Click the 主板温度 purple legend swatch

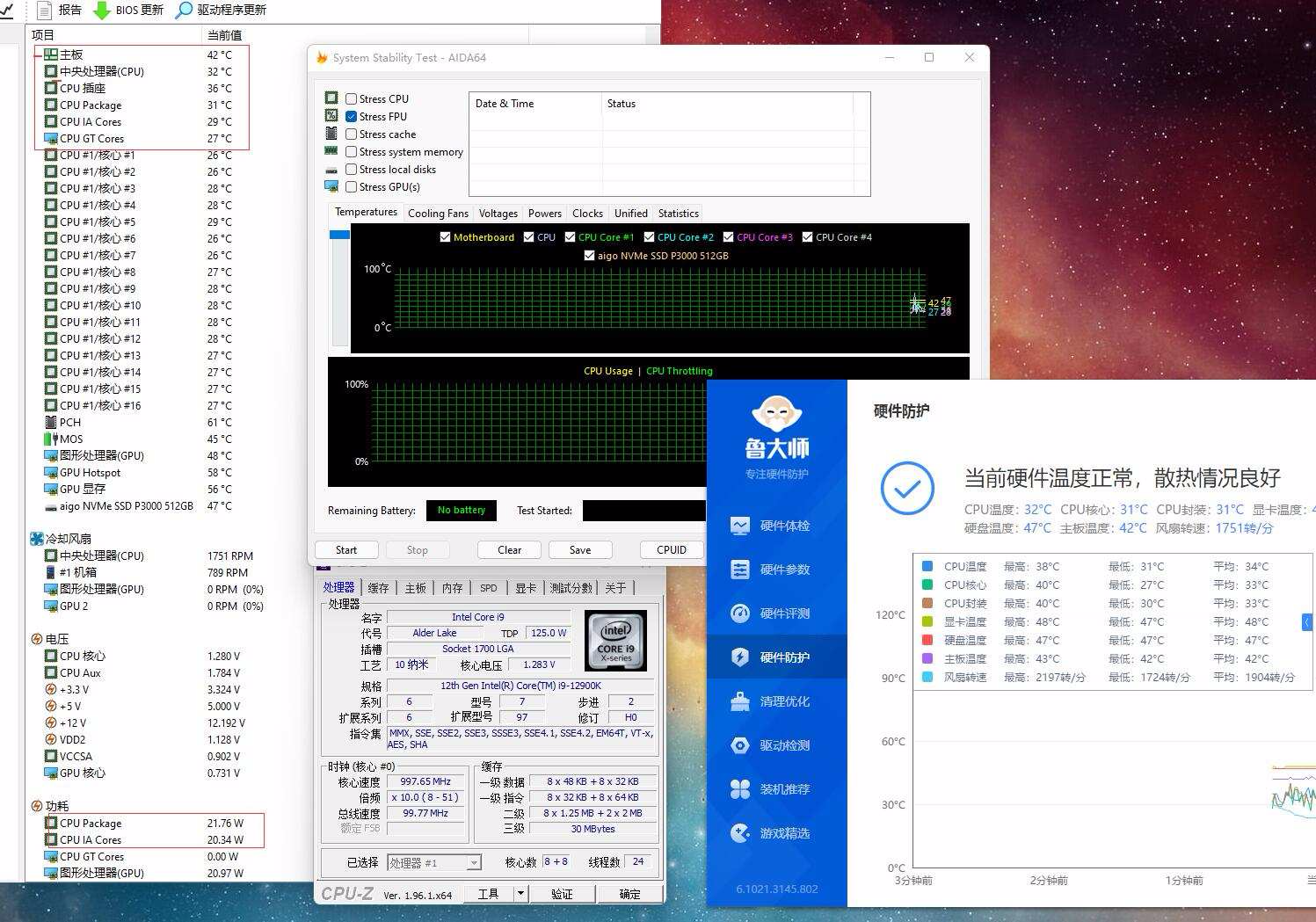(927, 658)
